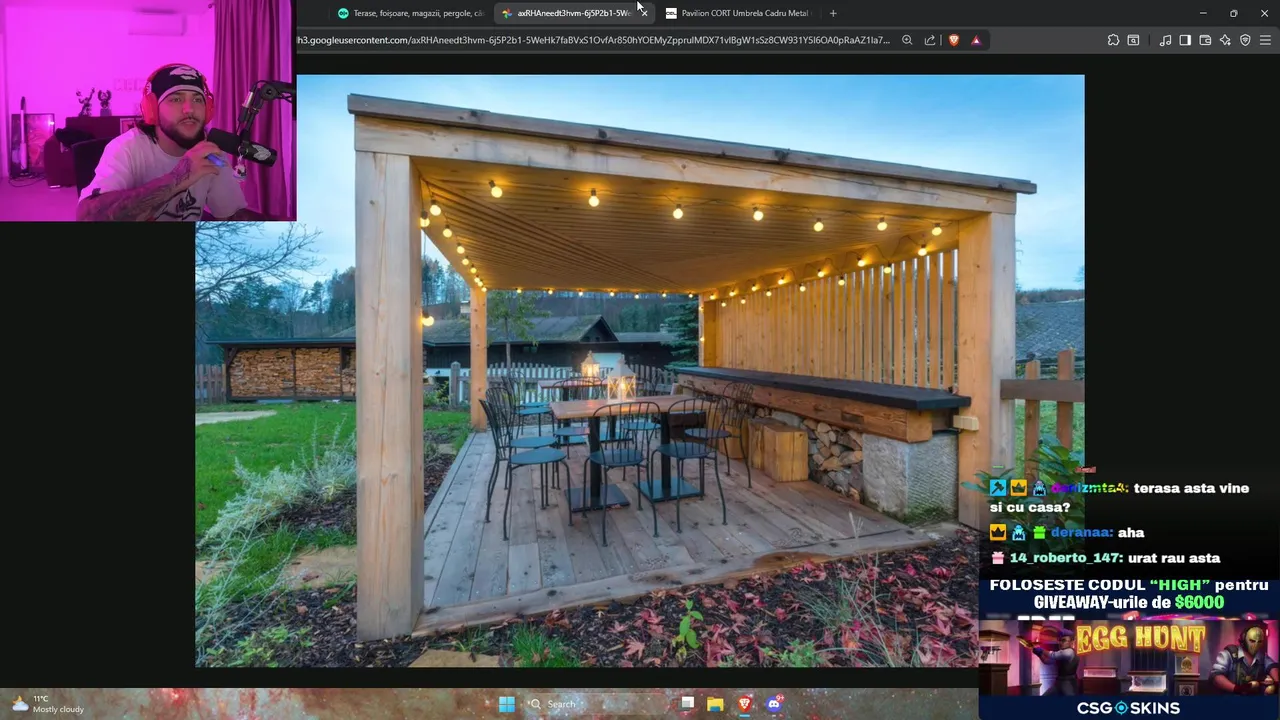Close the active googleusercontent image tab
The width and height of the screenshot is (1280, 720).
tap(643, 13)
